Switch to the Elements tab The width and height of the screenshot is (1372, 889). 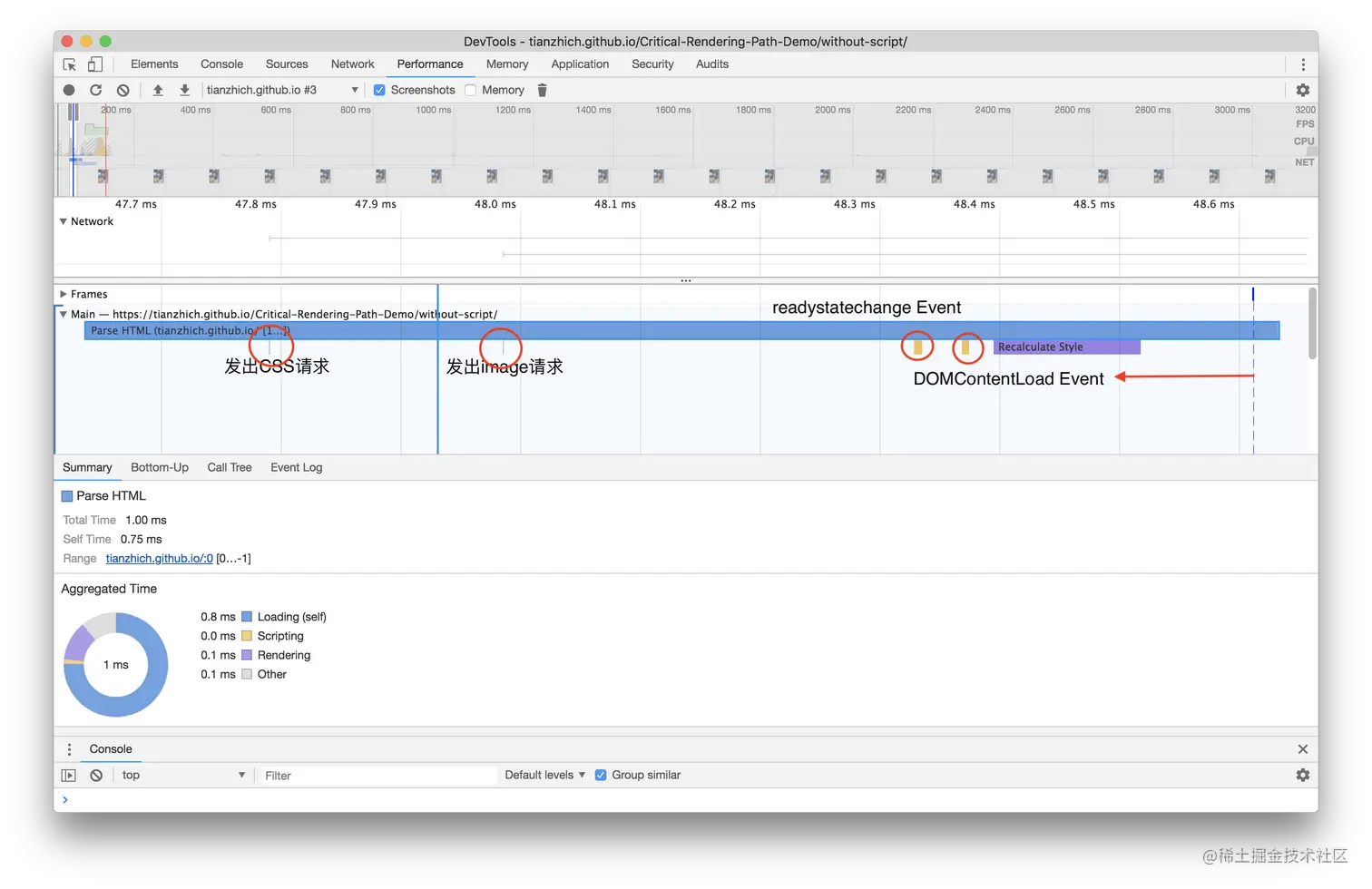(x=154, y=64)
